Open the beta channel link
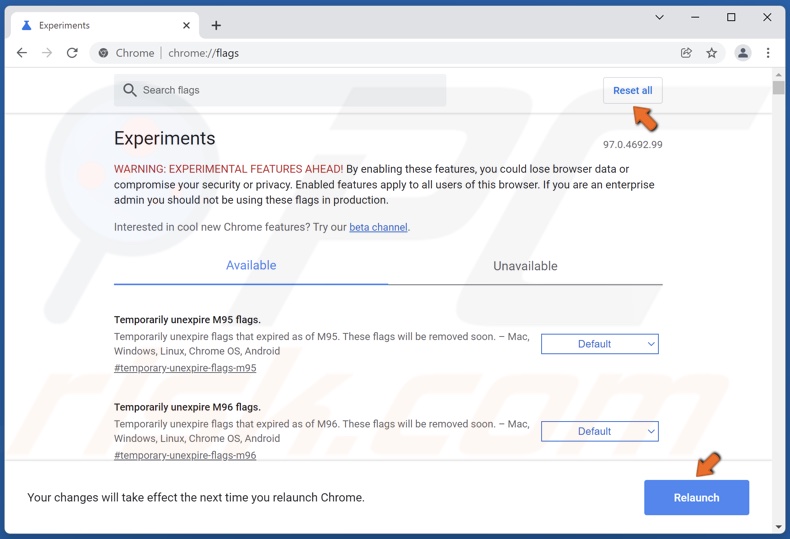The image size is (790, 539). pos(378,227)
